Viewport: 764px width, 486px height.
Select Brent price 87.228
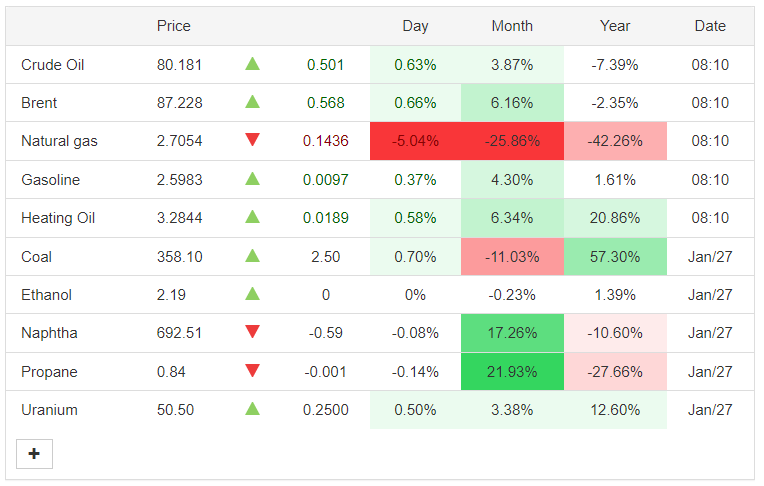click(x=179, y=103)
